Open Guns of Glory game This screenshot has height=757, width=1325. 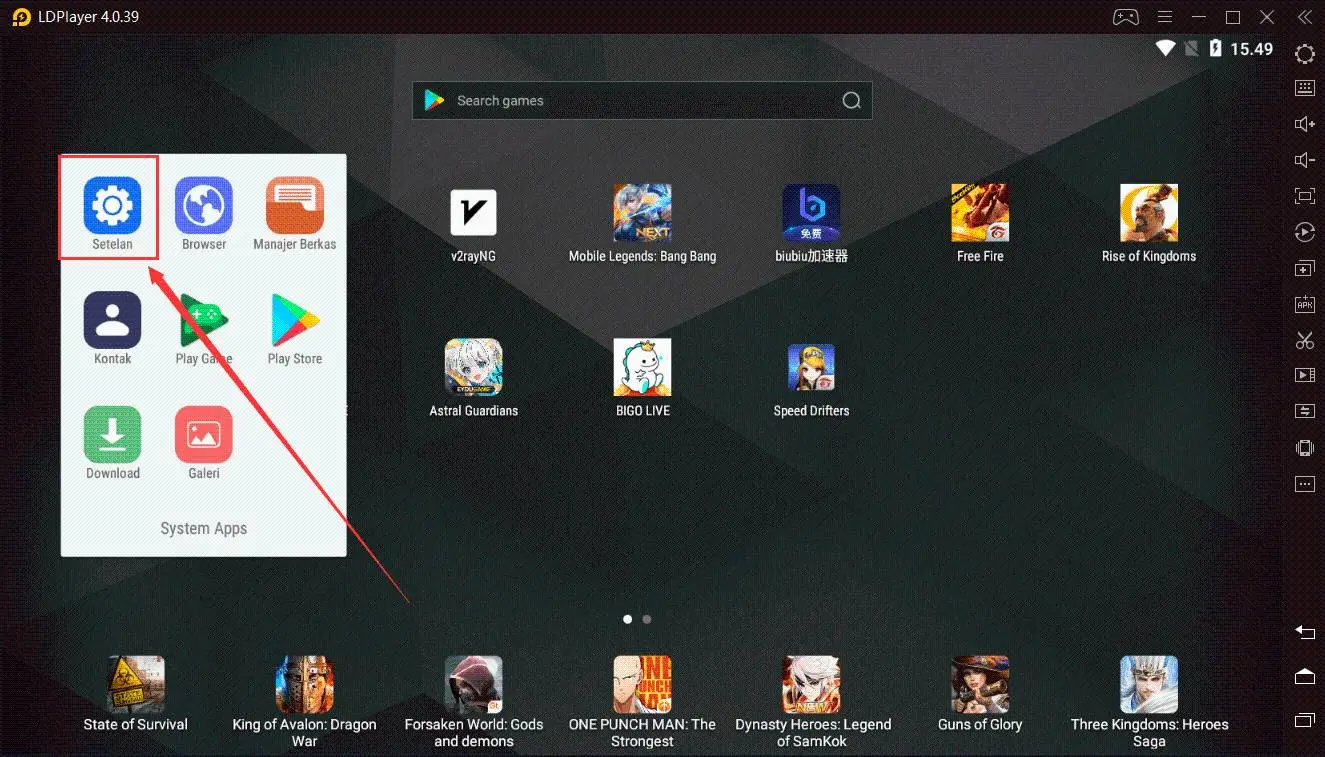[980, 685]
